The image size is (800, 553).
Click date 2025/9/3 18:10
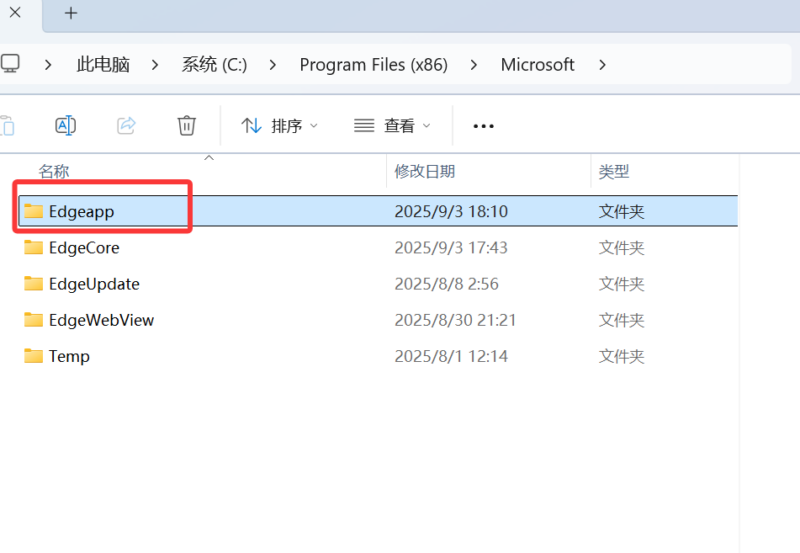(451, 212)
